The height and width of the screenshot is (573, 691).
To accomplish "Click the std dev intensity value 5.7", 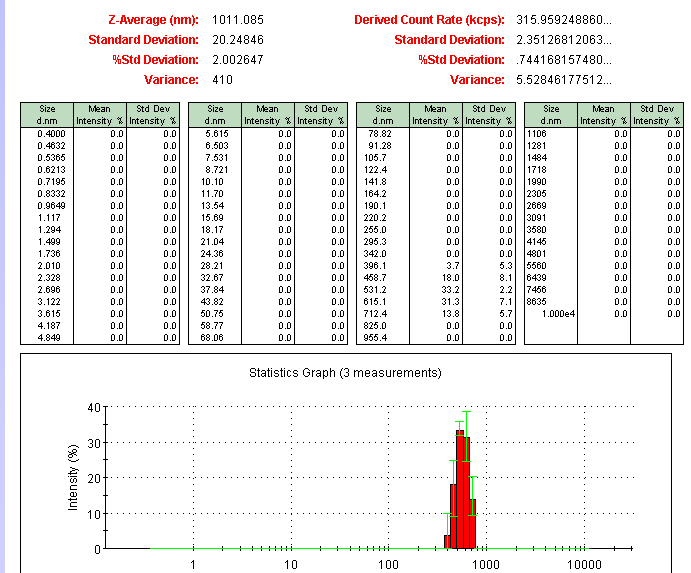I will [x=506, y=314].
